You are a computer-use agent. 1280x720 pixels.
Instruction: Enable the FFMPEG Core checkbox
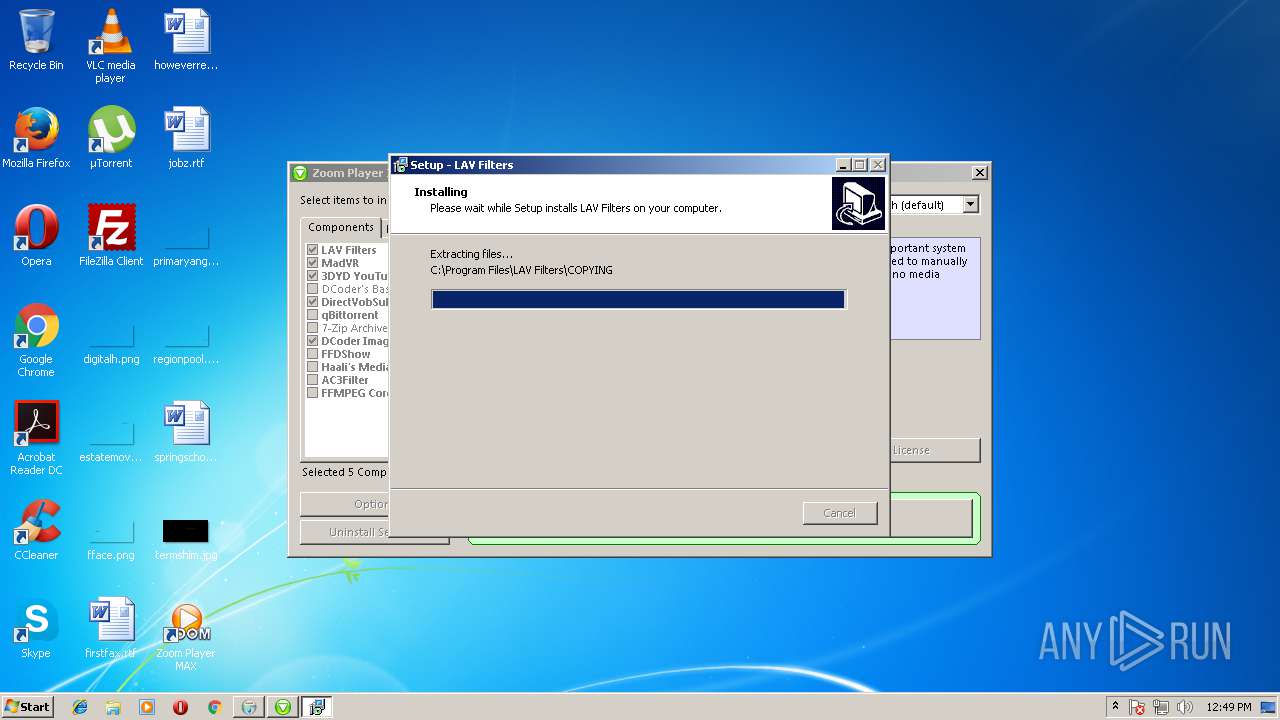tap(313, 393)
